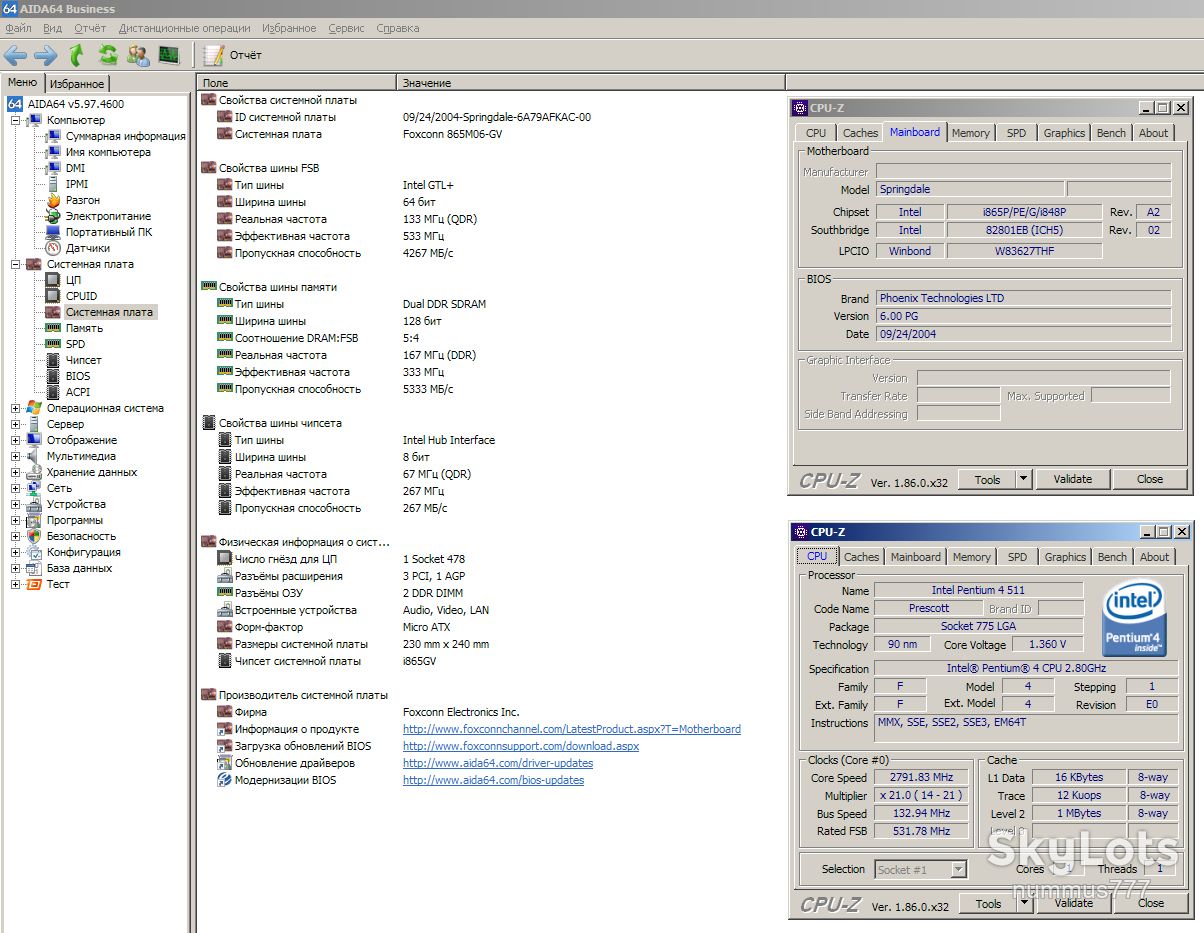Select the Память tree item
This screenshot has height=933, width=1204.
coord(84,328)
